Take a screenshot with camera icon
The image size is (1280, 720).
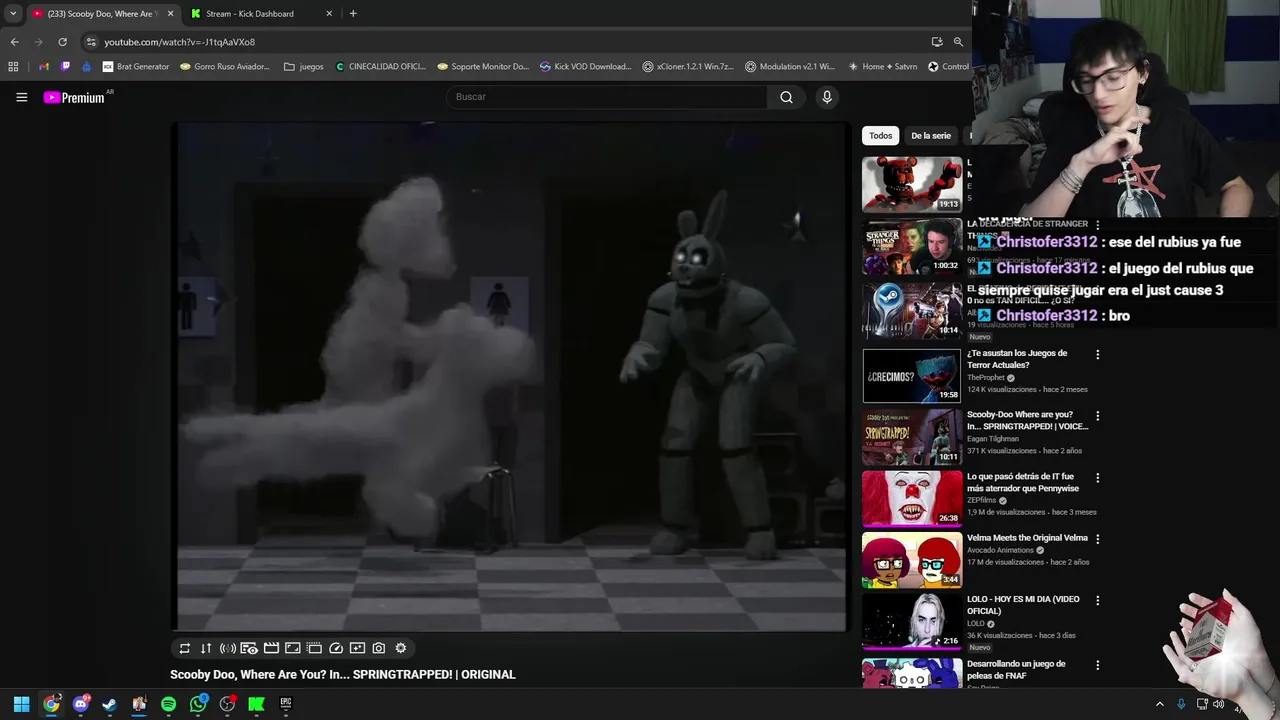pos(379,648)
